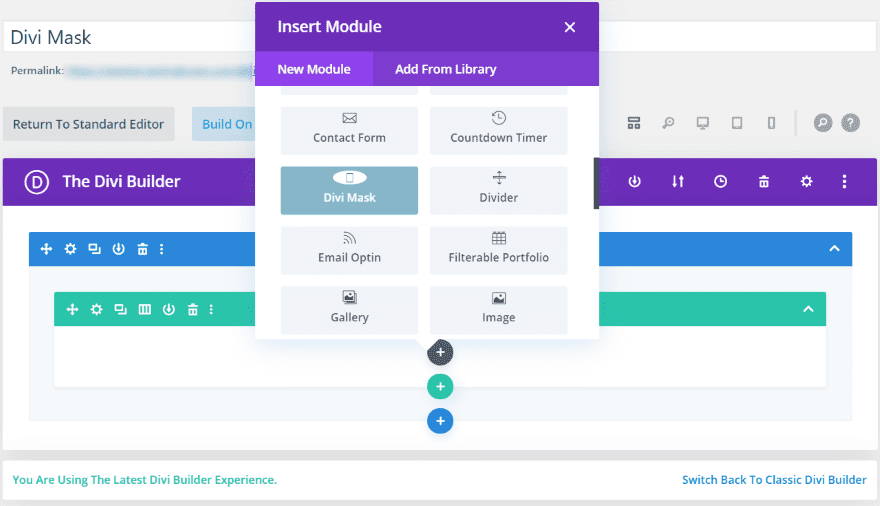
Task: Insert the Countdown Timer module
Action: point(498,130)
